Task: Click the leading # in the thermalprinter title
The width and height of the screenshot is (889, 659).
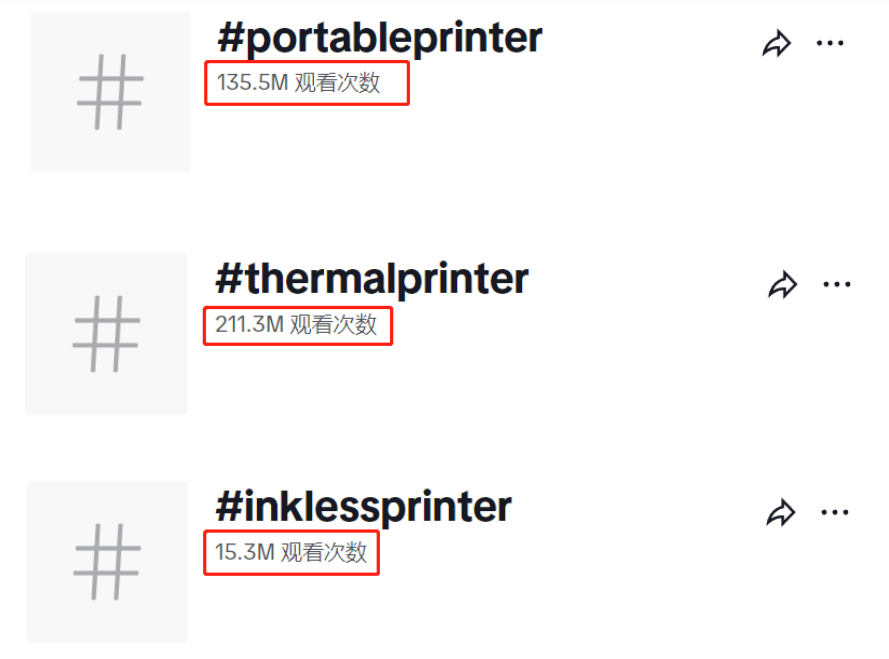Action: 229,278
